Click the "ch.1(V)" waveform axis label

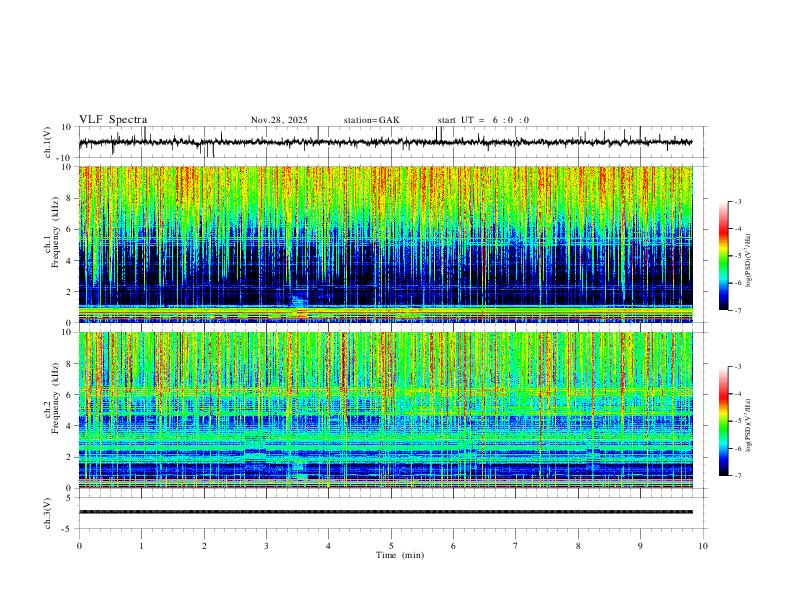[48, 142]
